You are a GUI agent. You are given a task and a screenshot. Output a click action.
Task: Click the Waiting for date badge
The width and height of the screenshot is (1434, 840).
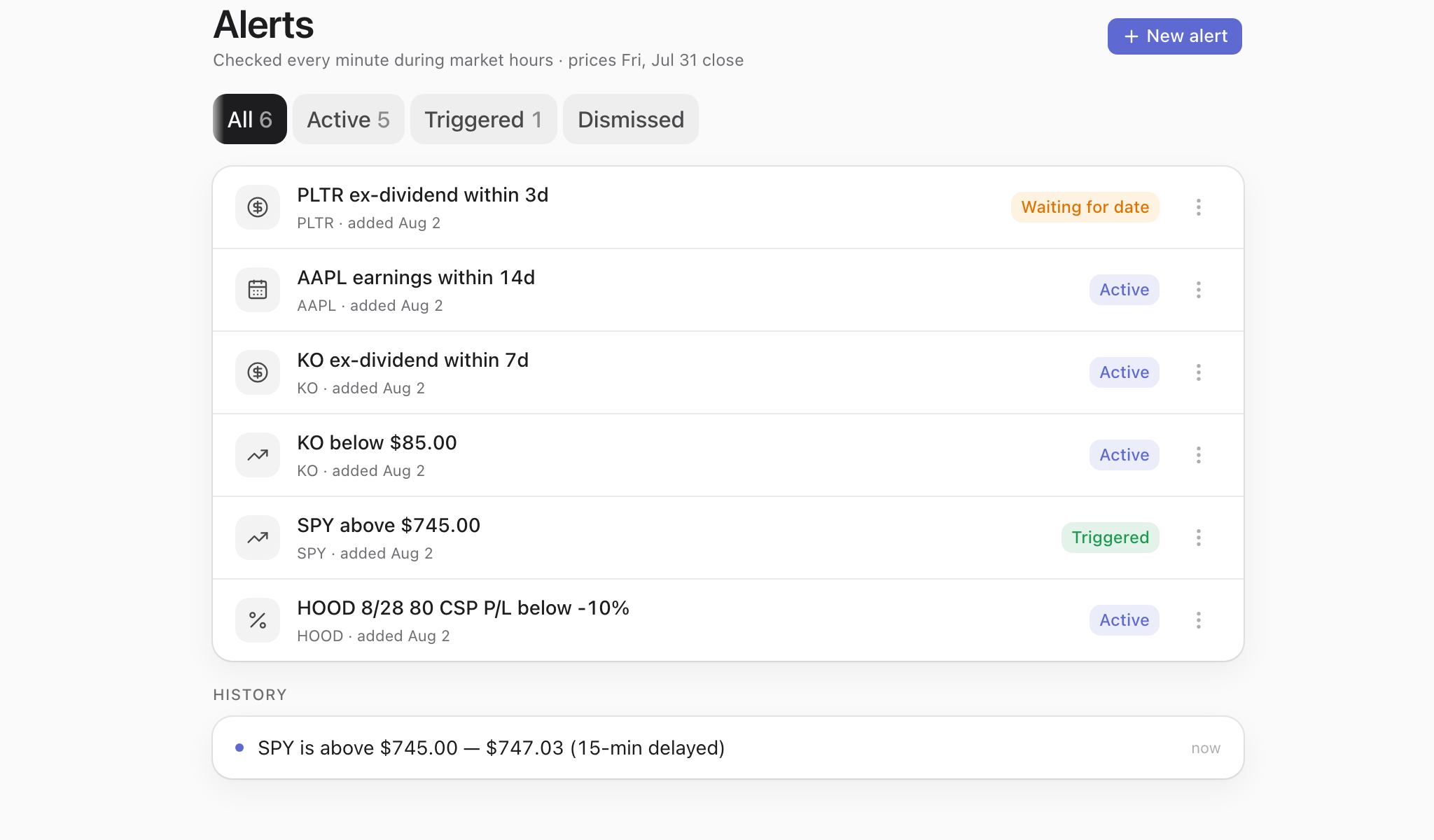1085,207
